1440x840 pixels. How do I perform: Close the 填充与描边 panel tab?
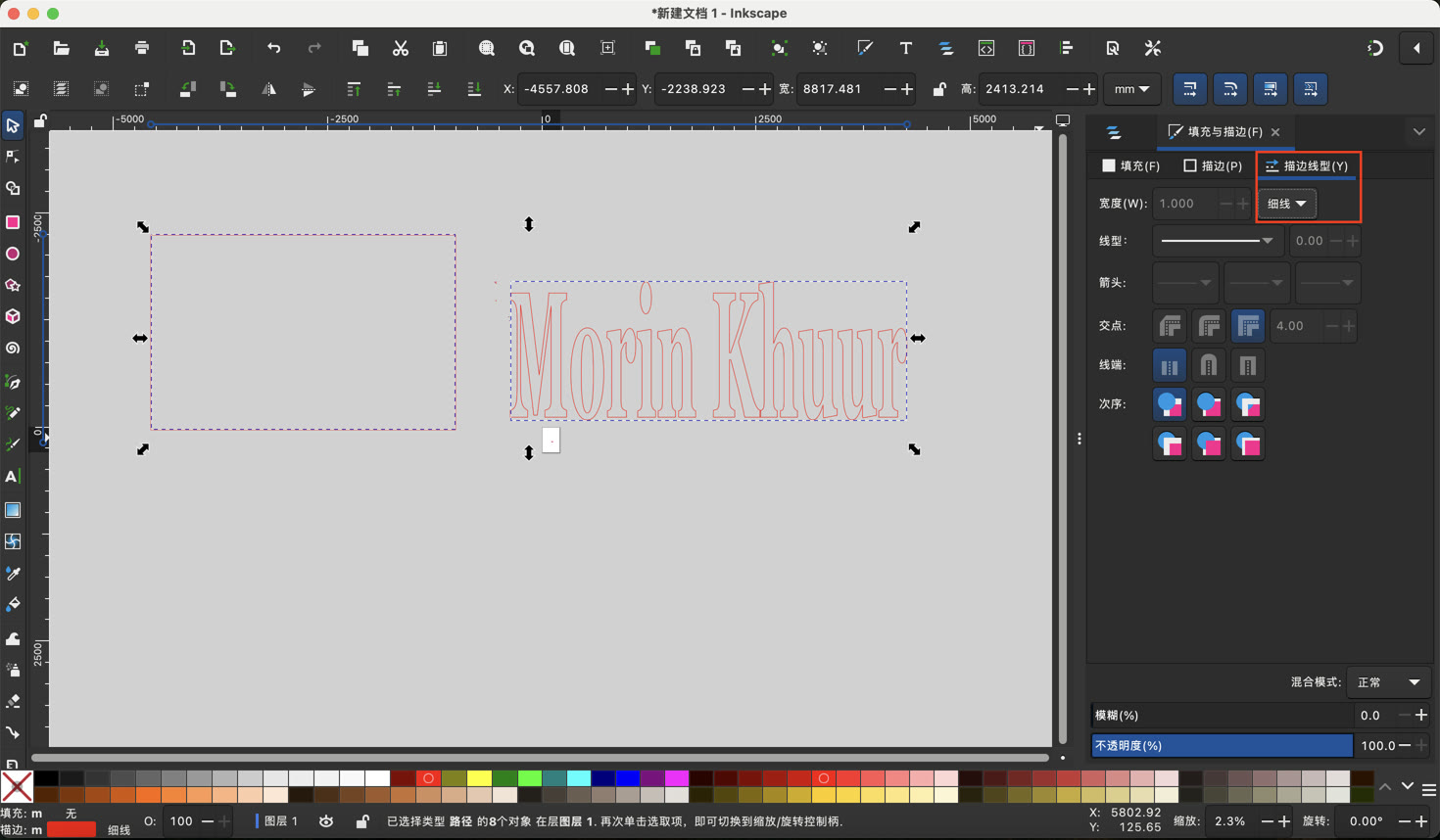click(1275, 131)
